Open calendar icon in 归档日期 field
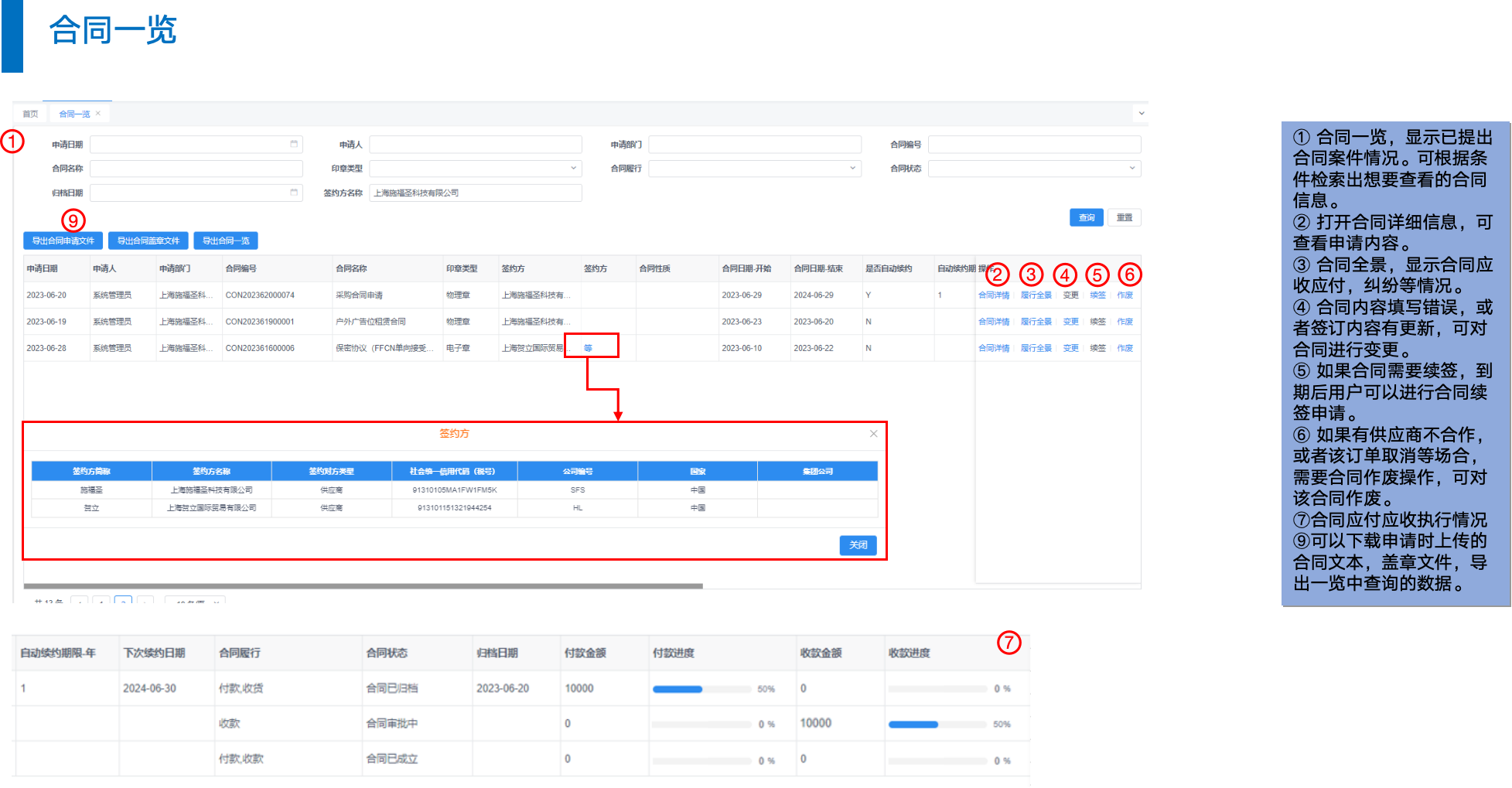This screenshot has width=1512, height=788. coord(294,193)
